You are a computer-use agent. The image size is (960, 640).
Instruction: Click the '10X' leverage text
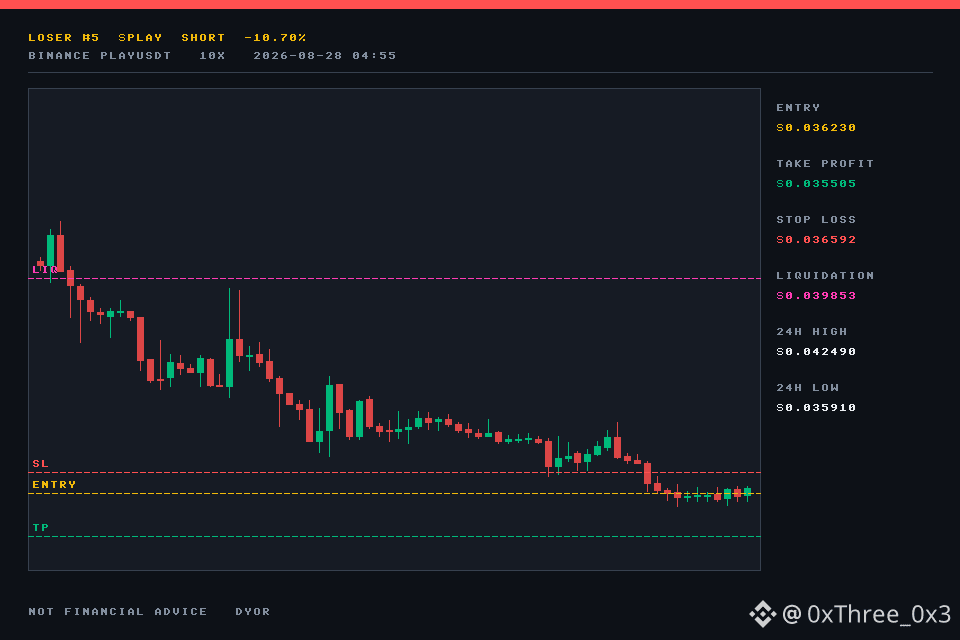[212, 56]
